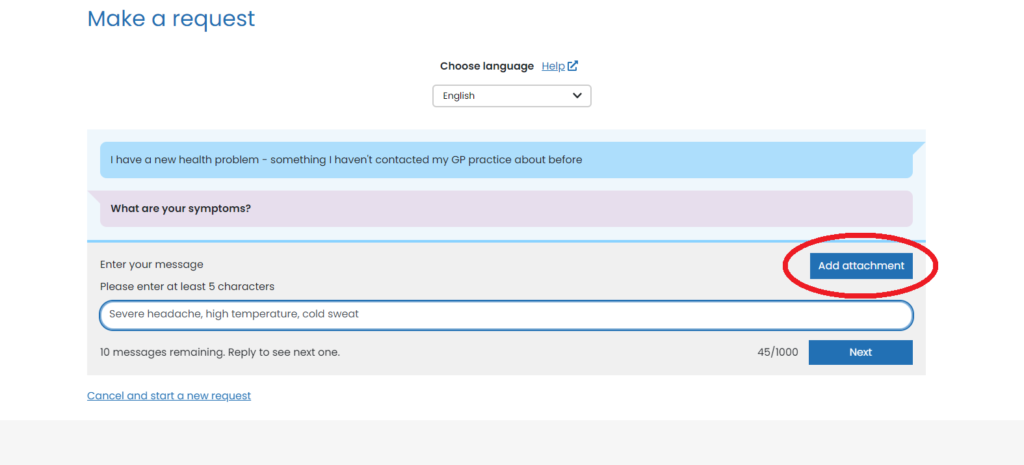Click the 'Choose language' label
This screenshot has width=1024, height=465.
pos(486,66)
